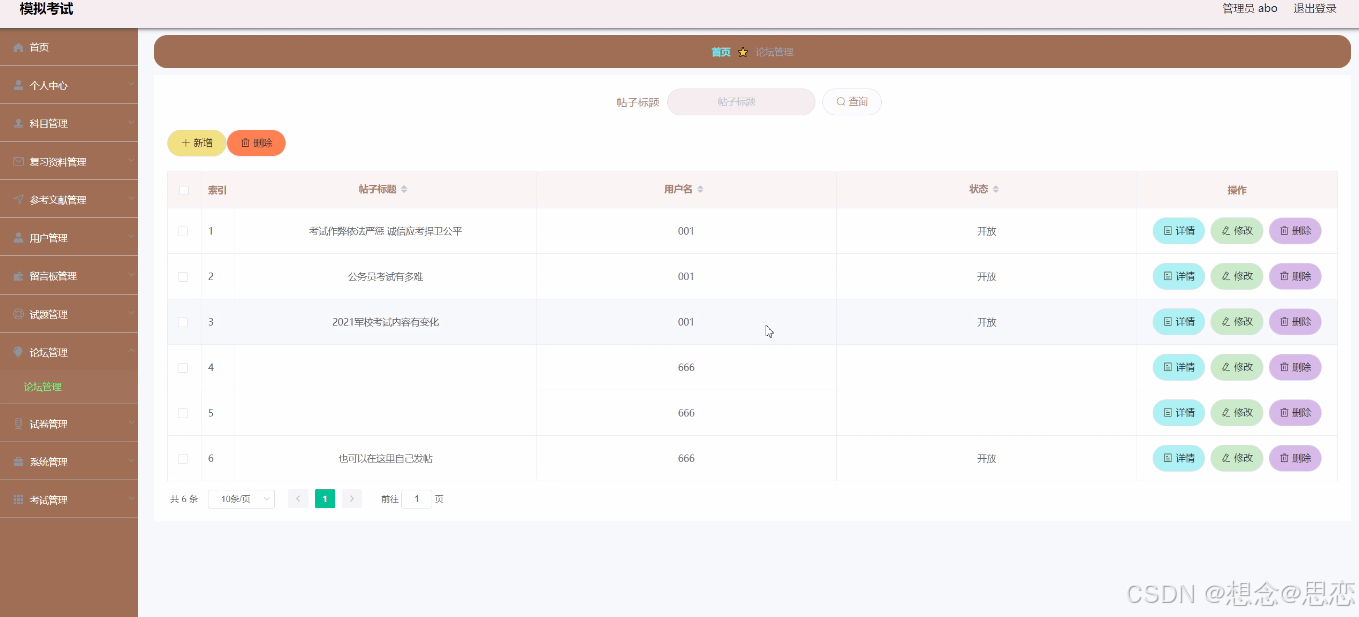Open 参考文献管理 via its paper-plane icon
This screenshot has width=1359, height=617.
click(x=18, y=199)
